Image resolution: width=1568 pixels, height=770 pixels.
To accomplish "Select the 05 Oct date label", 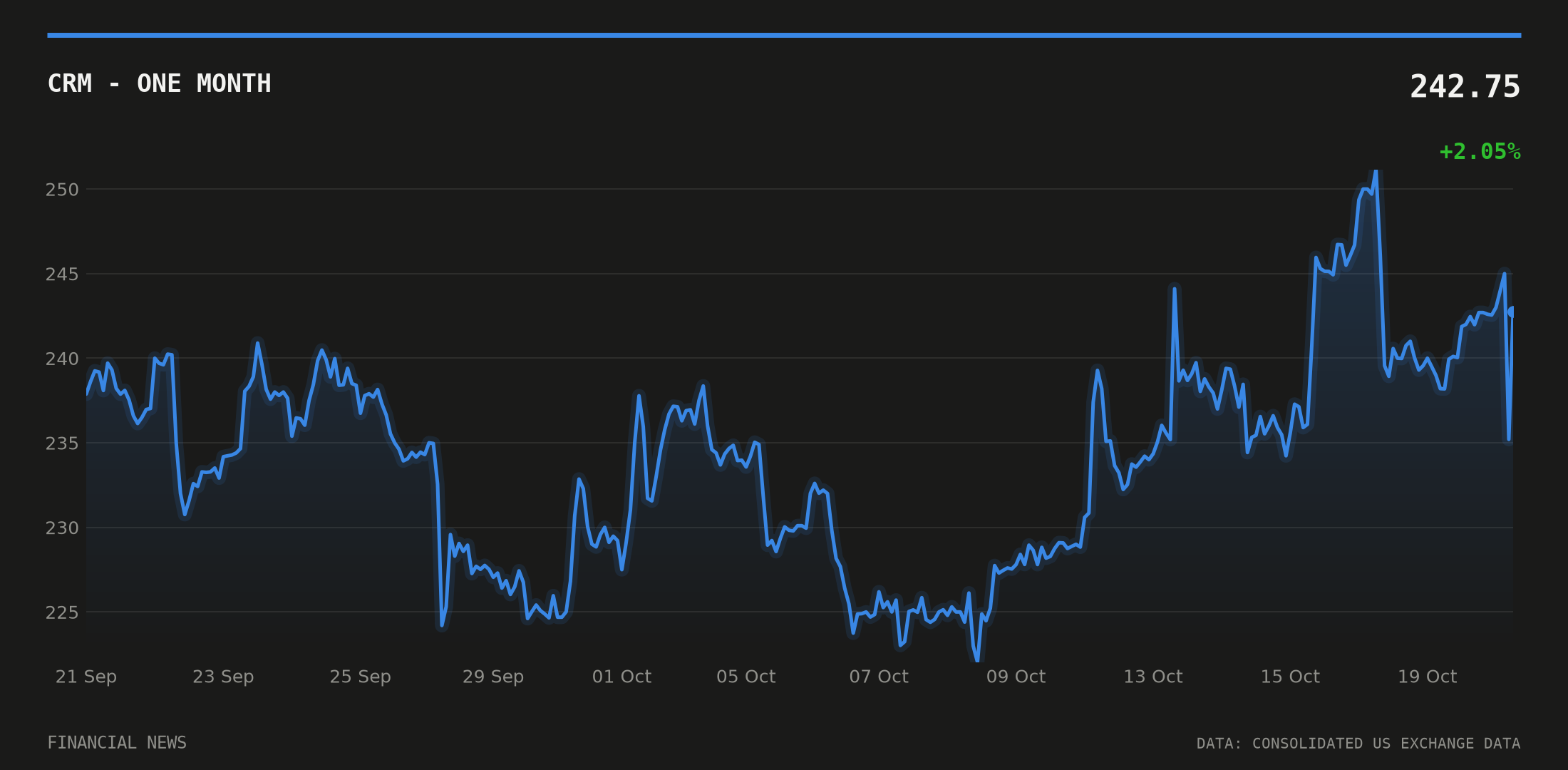I will click(x=746, y=677).
